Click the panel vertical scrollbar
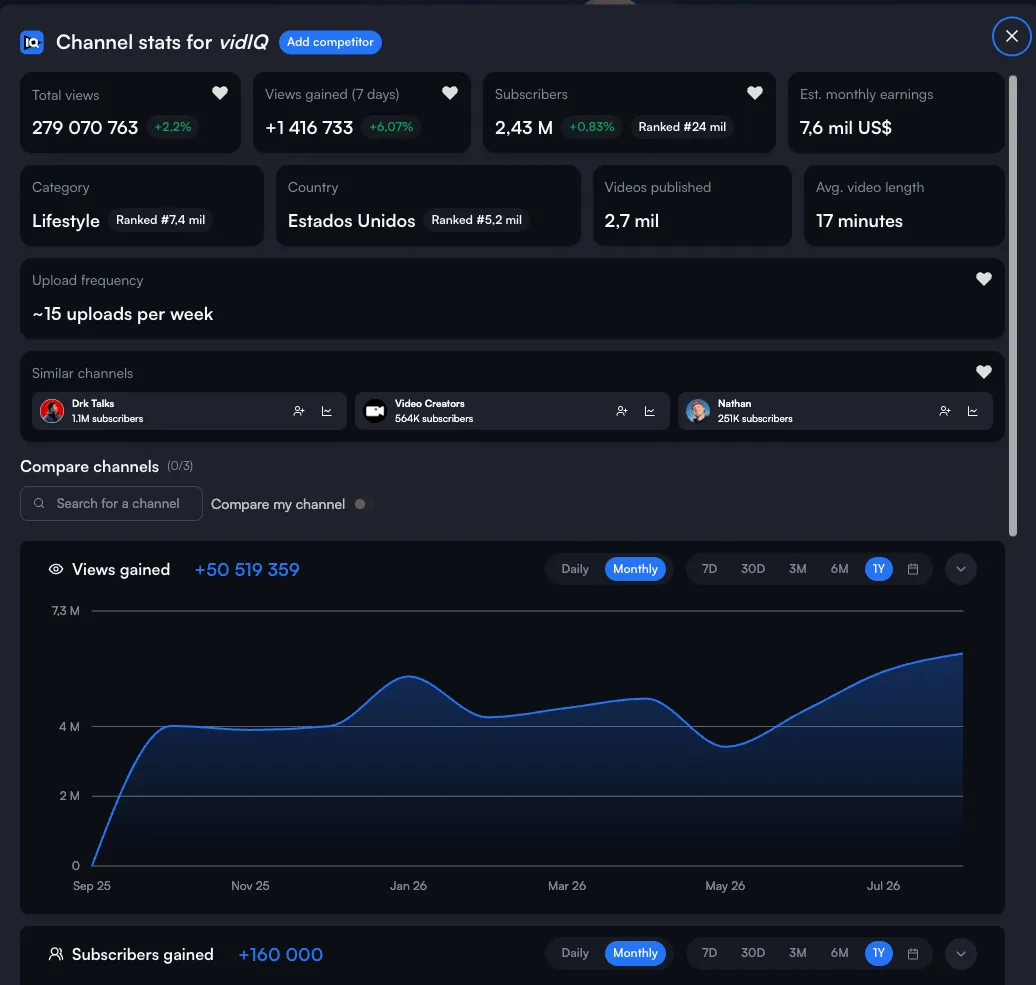The height and width of the screenshot is (985, 1036). click(x=1013, y=305)
